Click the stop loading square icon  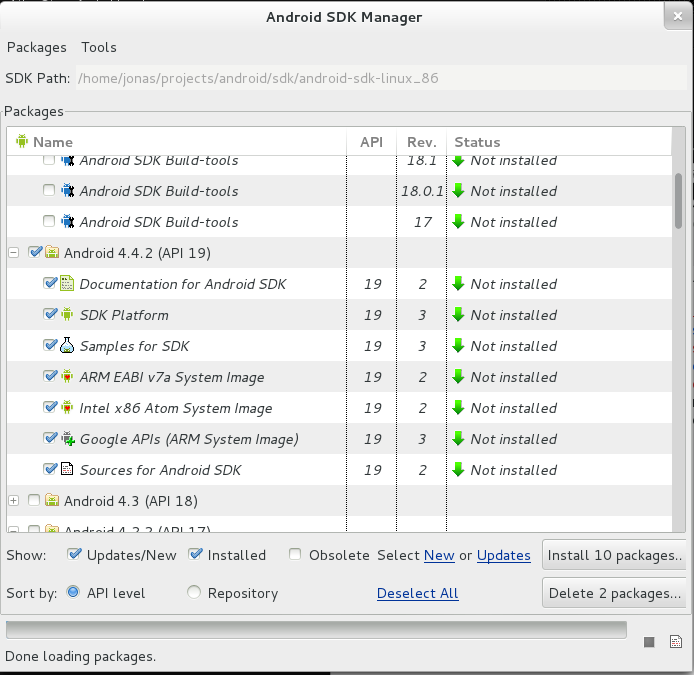pos(649,642)
